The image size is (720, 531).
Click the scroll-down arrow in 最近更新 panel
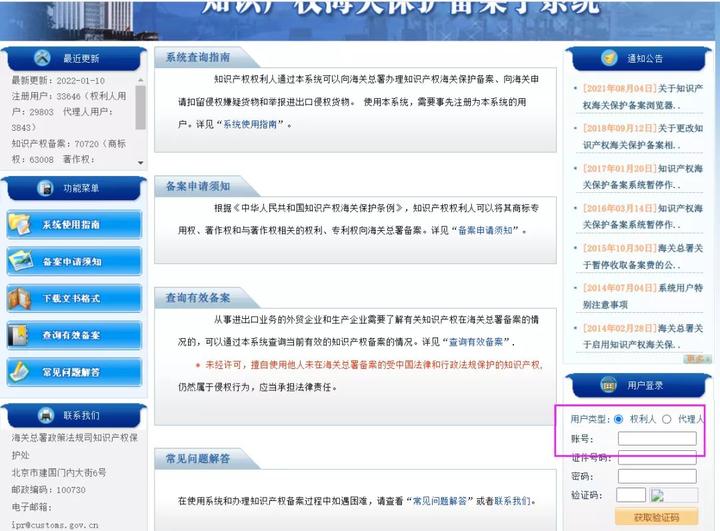[141, 163]
